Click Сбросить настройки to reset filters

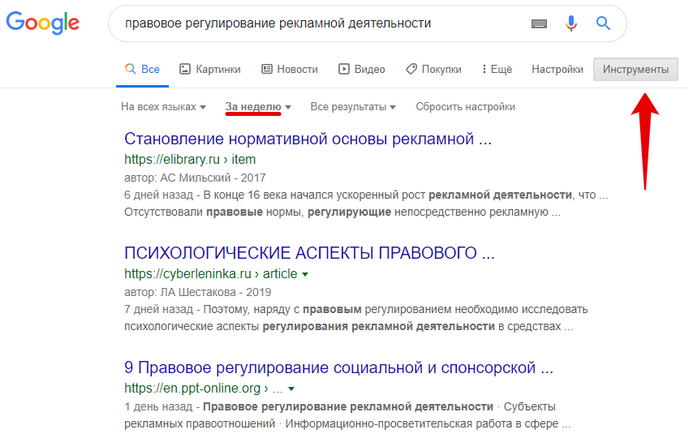(465, 106)
